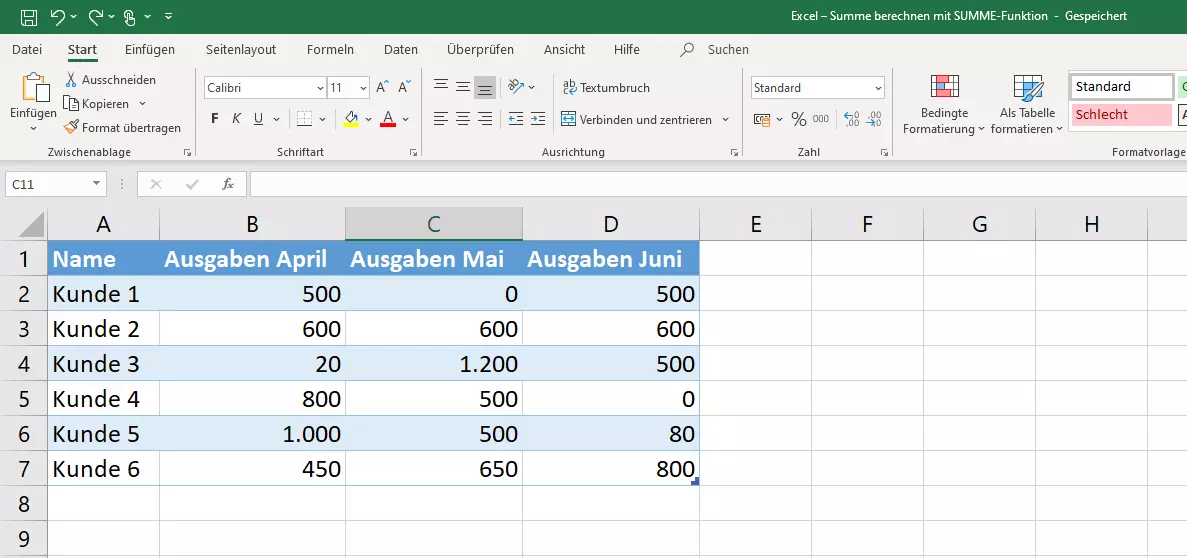
Task: Apply percent style format
Action: pyautogui.click(x=799, y=119)
